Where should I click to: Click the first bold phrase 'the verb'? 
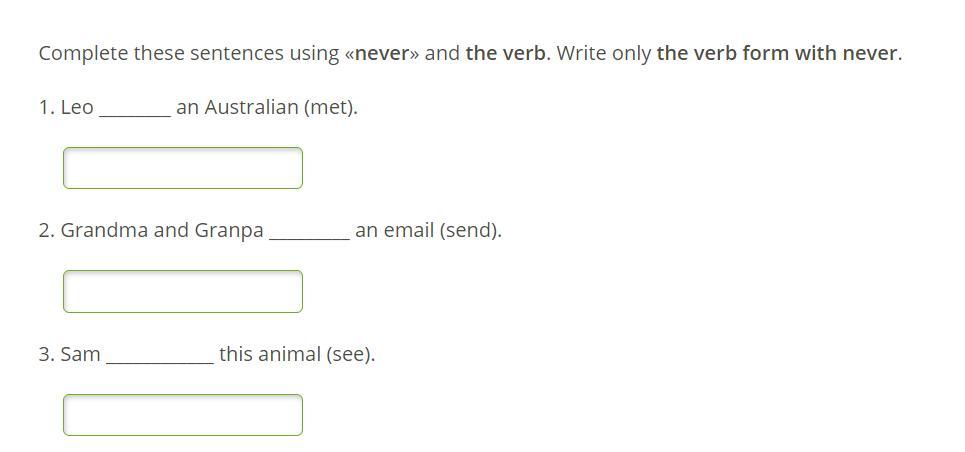click(x=505, y=54)
